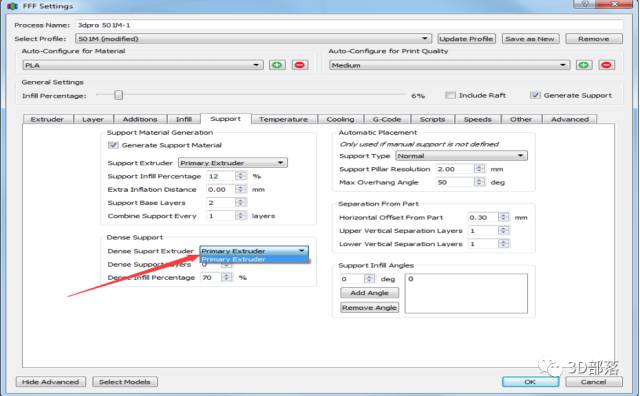Collapse the Dense Support Extruder combo box
Screen dimensions: 640x396
coord(254,251)
